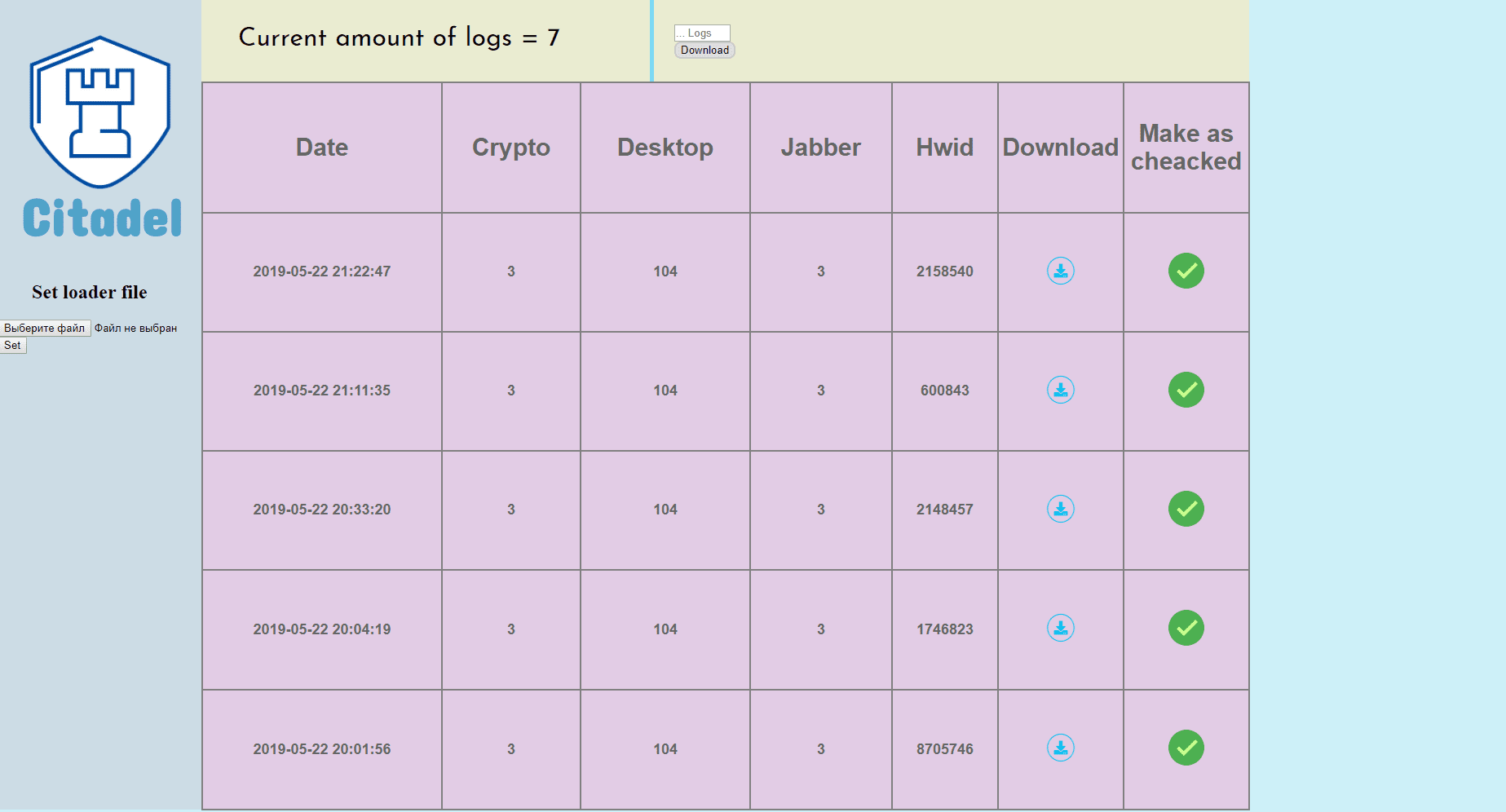Mark the 20:01:56 log as checked

coord(1186,748)
